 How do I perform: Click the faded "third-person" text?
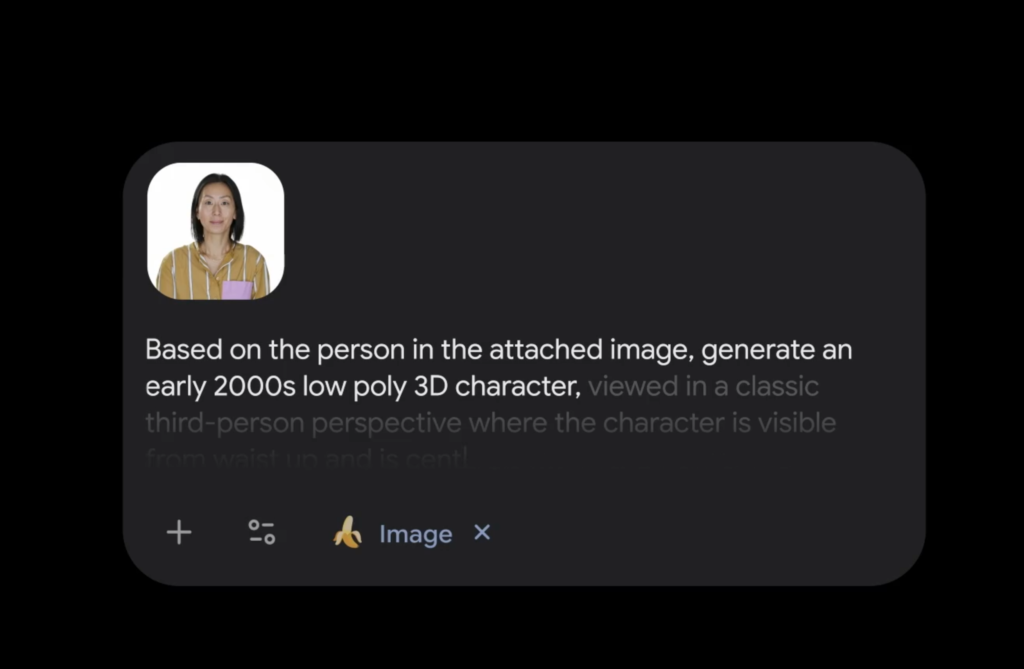tap(225, 423)
